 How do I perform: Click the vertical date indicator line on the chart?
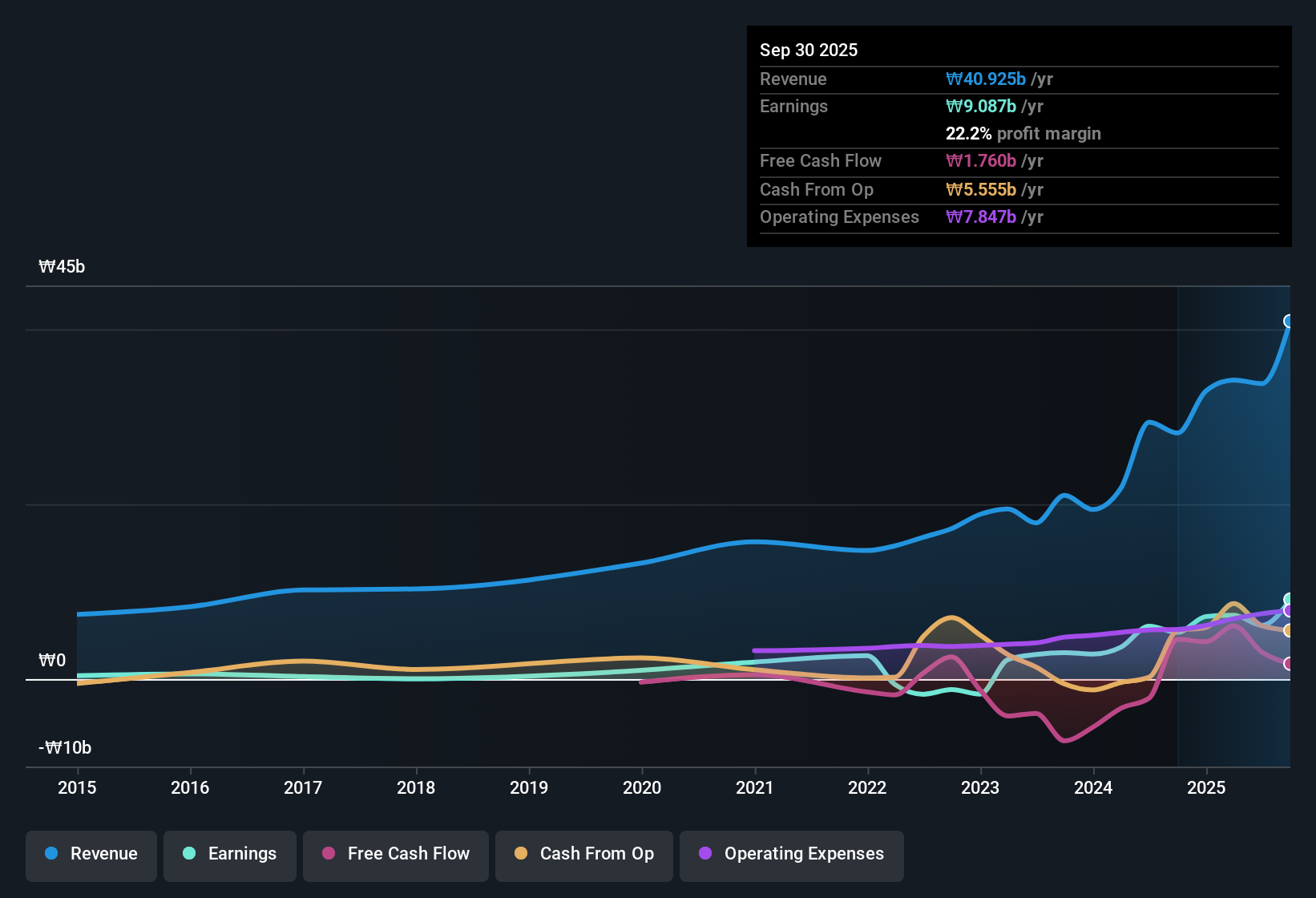point(1177,521)
